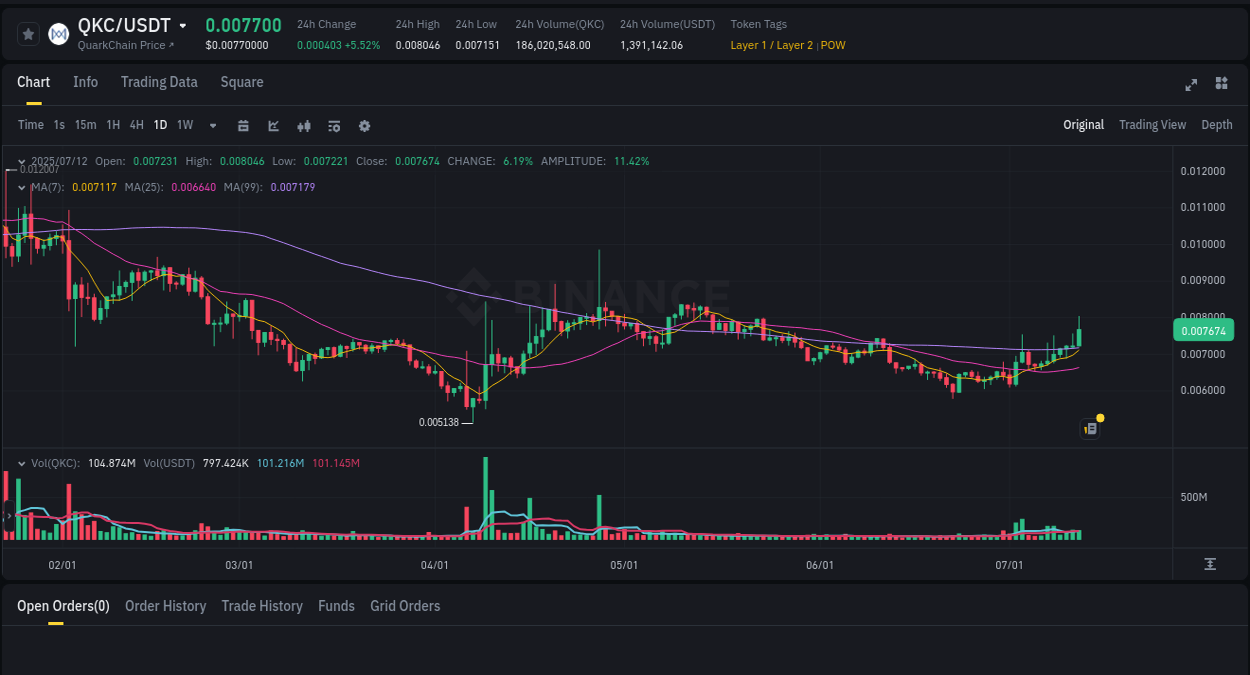
Task: Click the QuarkChain logo icon
Action: pyautogui.click(x=58, y=33)
